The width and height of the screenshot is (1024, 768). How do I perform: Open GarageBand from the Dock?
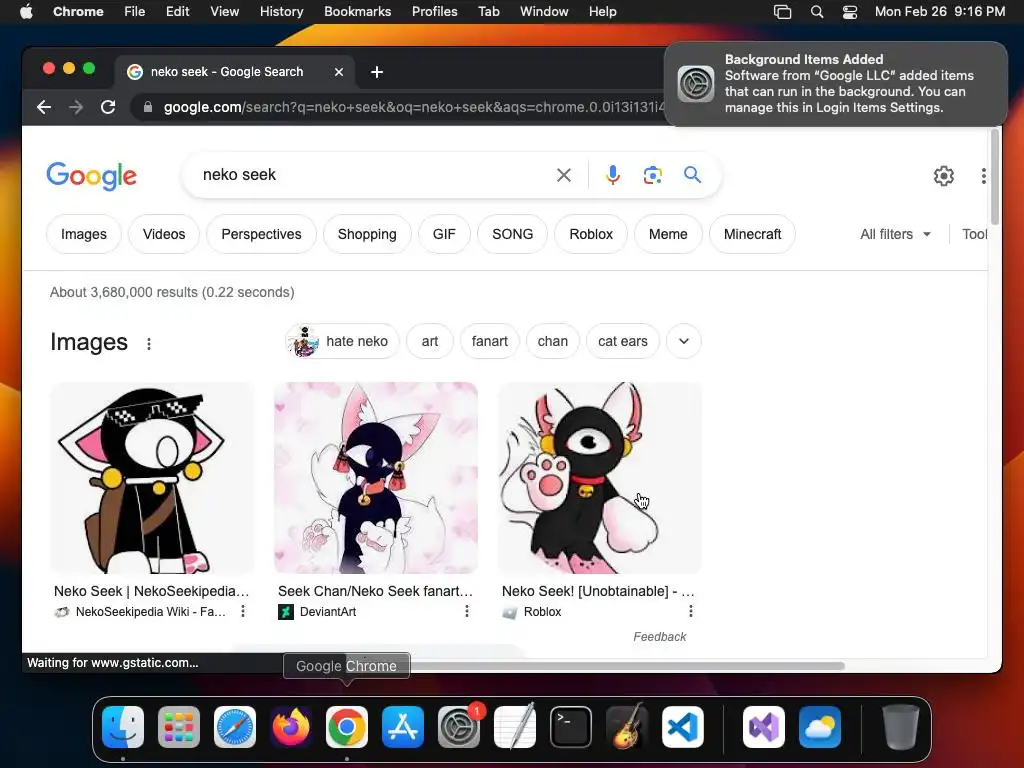[x=627, y=727]
